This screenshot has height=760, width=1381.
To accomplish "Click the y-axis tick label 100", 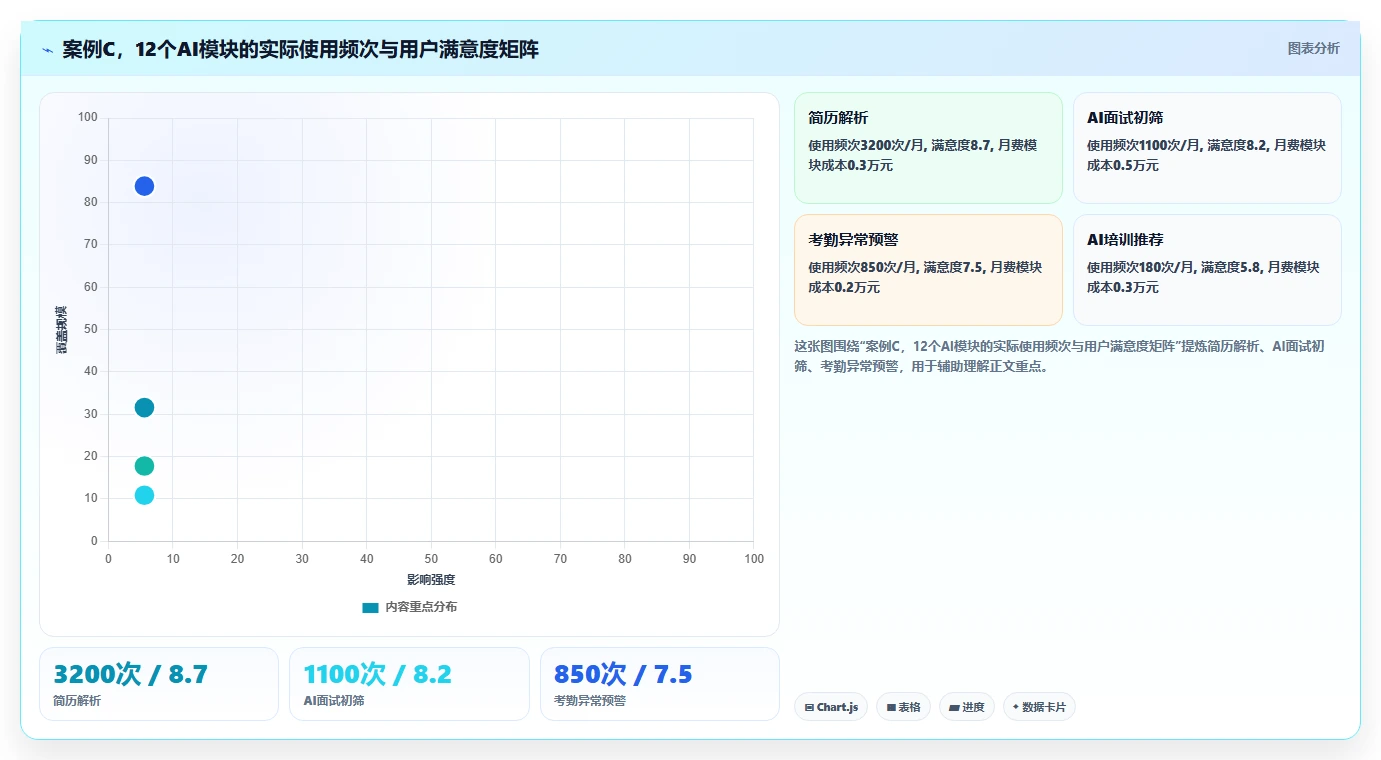I will pos(88,118).
